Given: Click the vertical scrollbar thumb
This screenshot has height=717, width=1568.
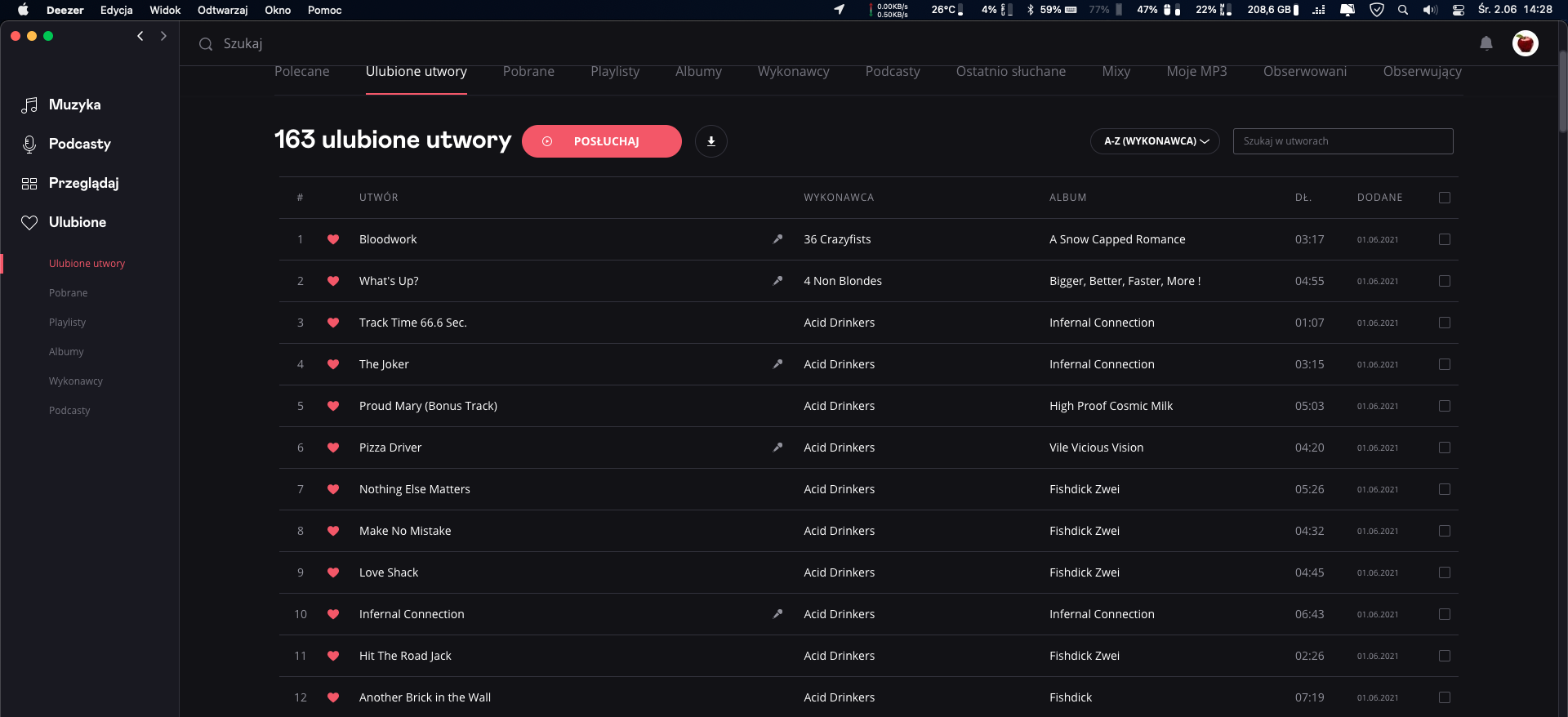Looking at the screenshot, I should click(1562, 91).
